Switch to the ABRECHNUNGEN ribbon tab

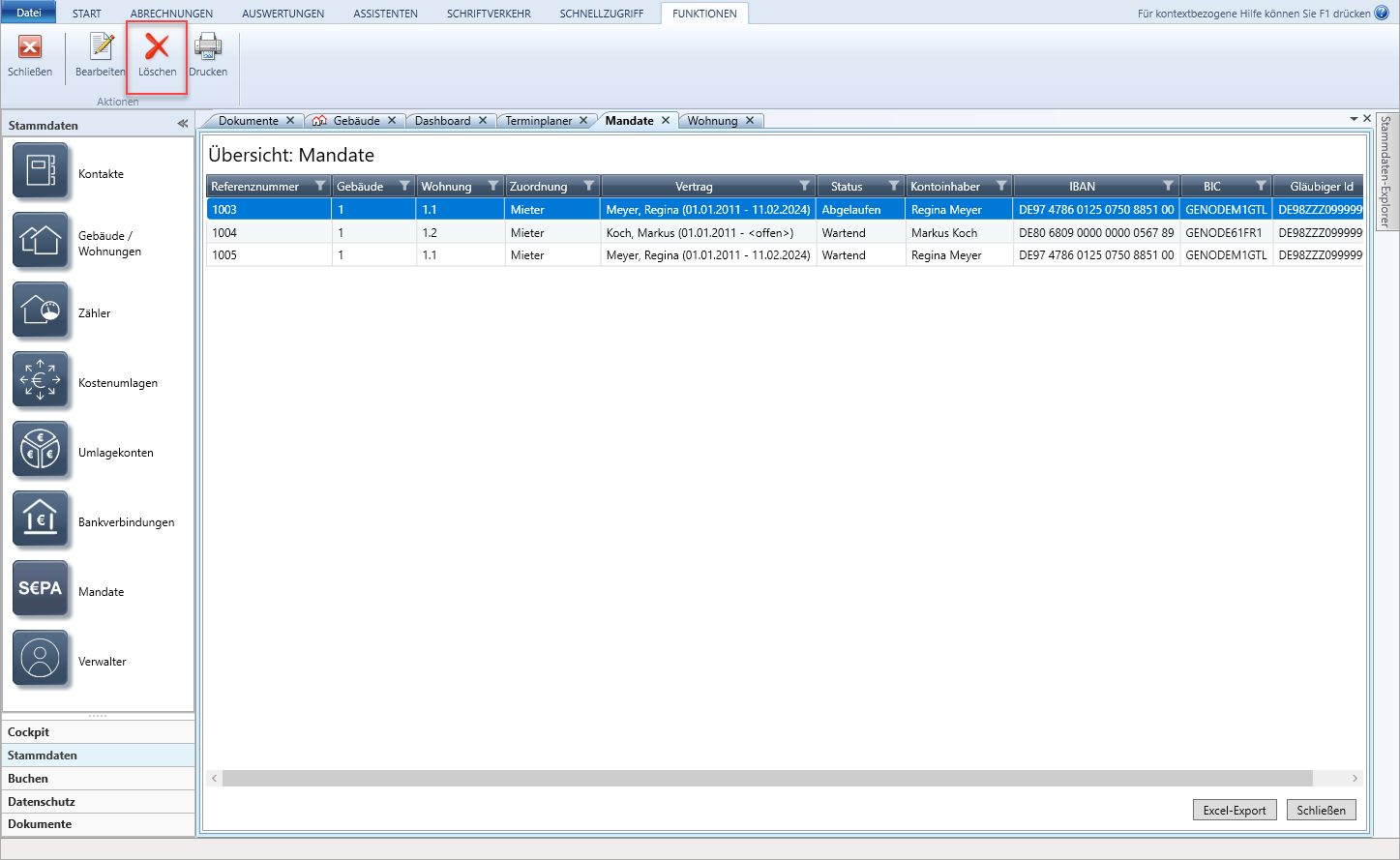click(171, 14)
